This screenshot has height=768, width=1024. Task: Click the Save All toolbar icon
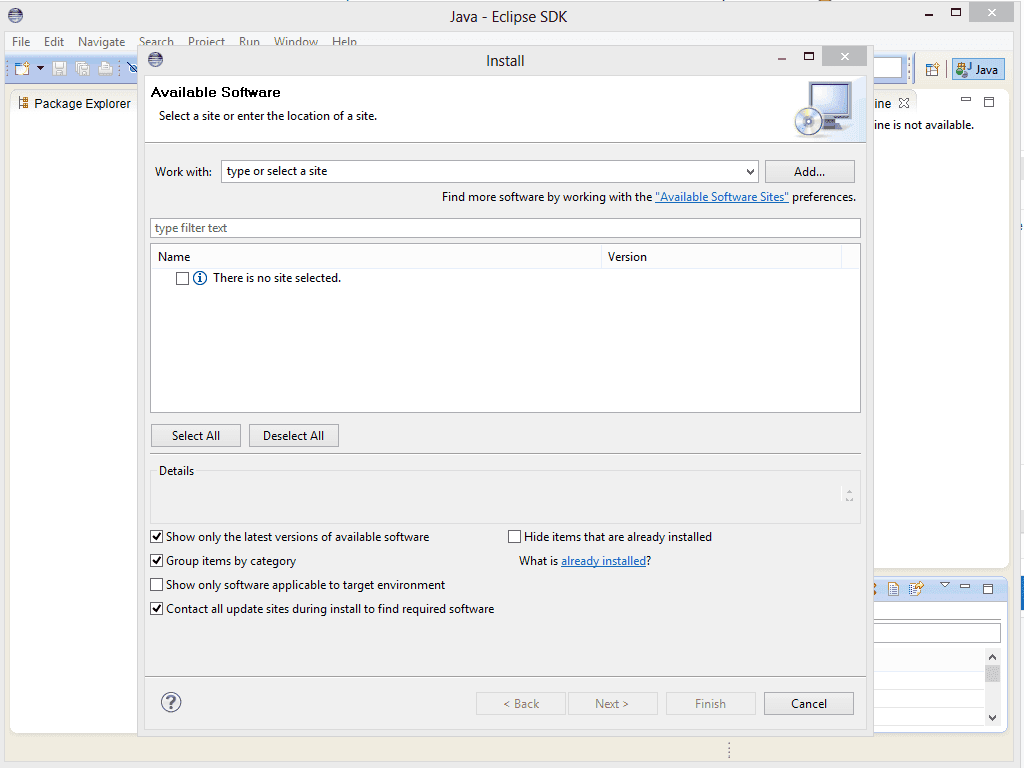pyautogui.click(x=82, y=68)
